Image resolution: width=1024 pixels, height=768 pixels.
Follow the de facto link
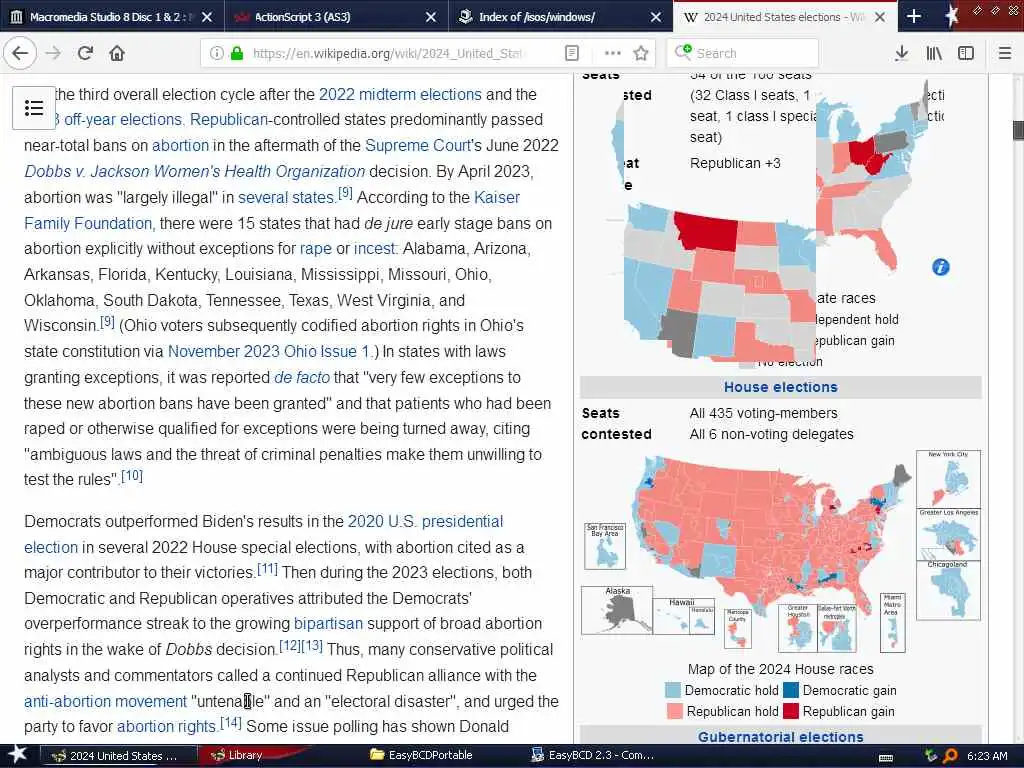[302, 377]
